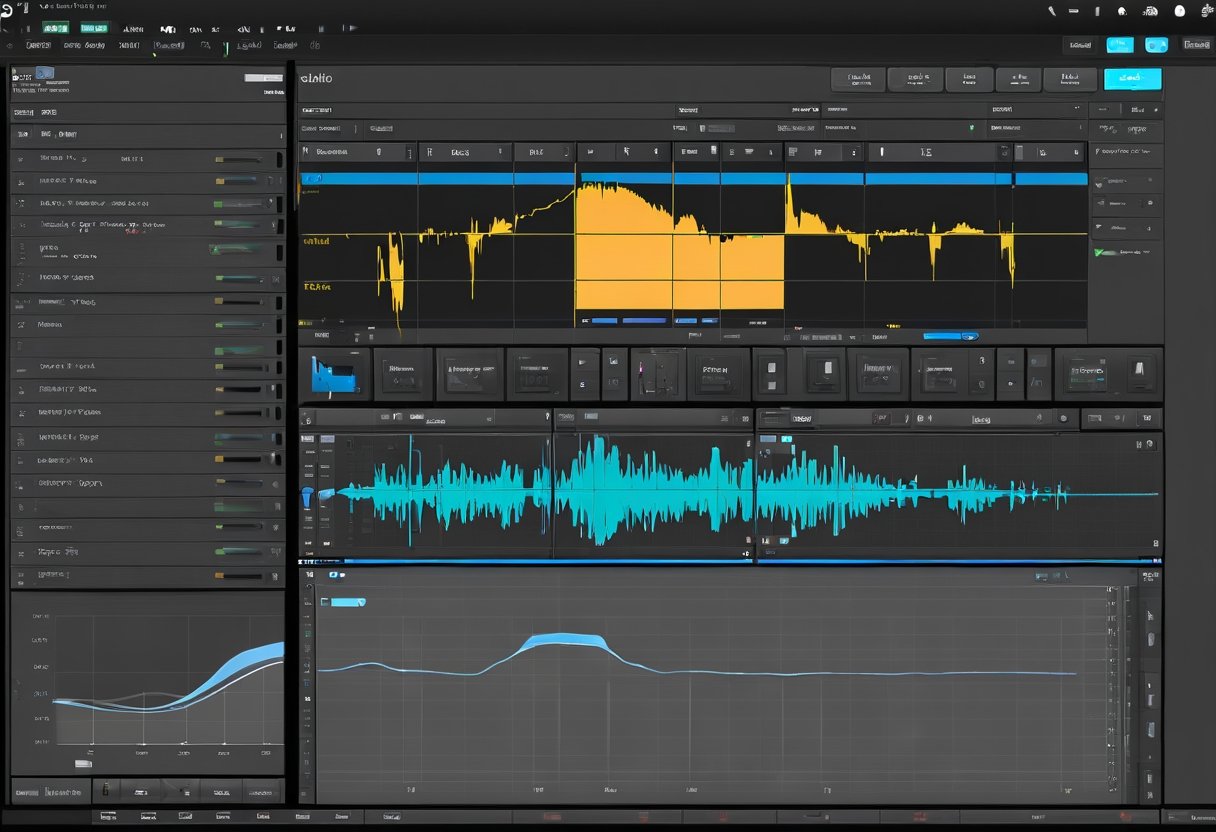The width and height of the screenshot is (1216, 832).
Task: Click the bell icon in the top bar
Action: coord(1121,11)
